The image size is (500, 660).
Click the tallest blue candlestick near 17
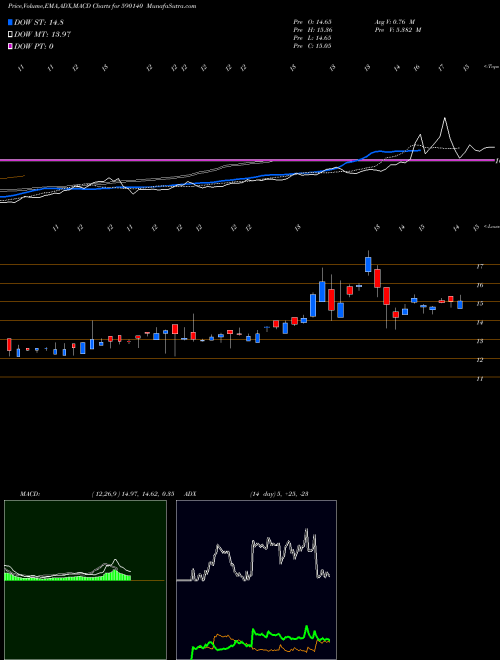point(368,264)
